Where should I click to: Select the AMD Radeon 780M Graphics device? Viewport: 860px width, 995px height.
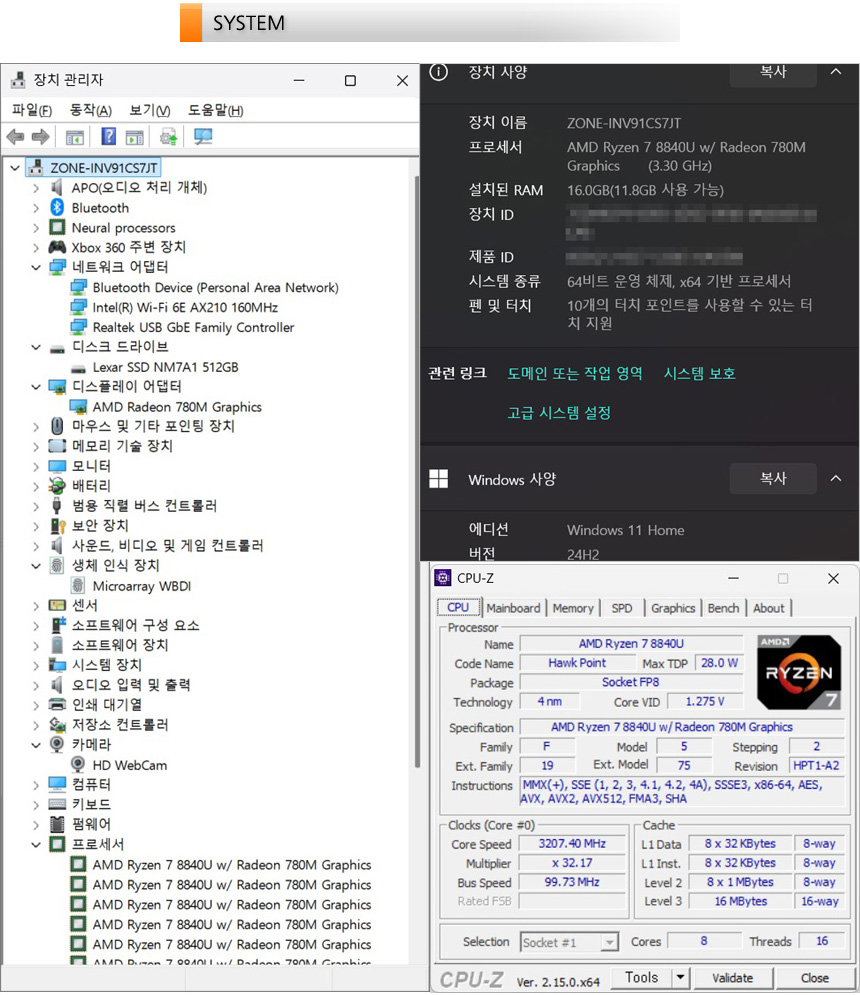coord(176,407)
